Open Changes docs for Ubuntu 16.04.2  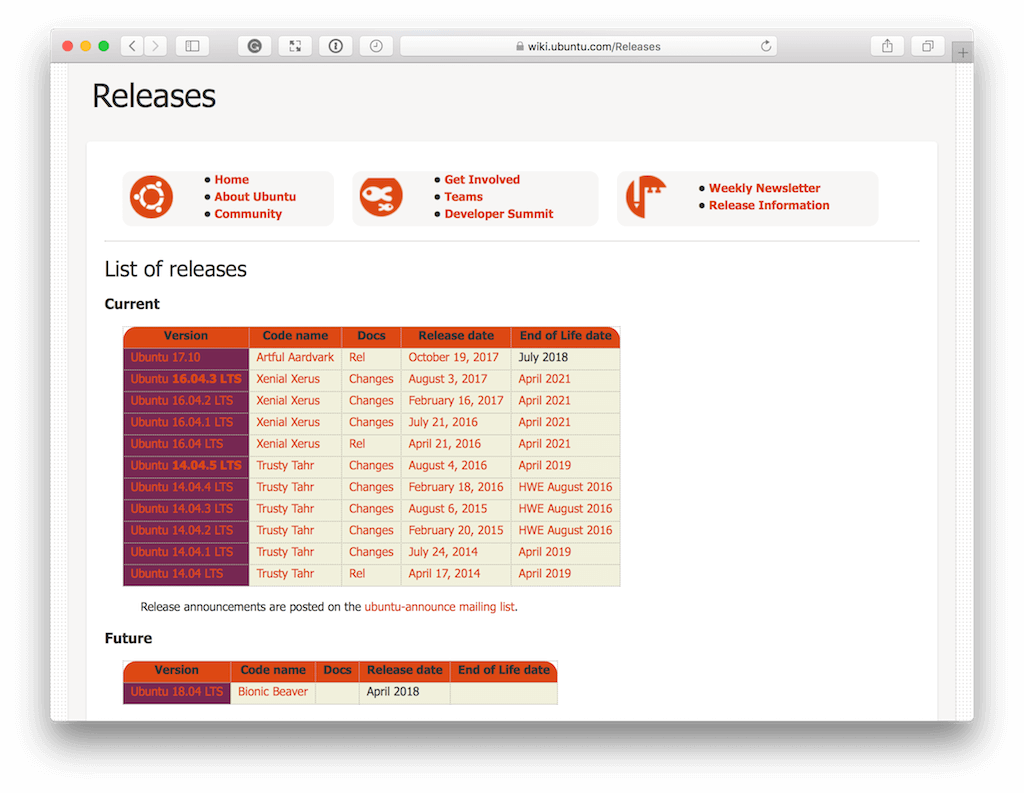(x=371, y=400)
